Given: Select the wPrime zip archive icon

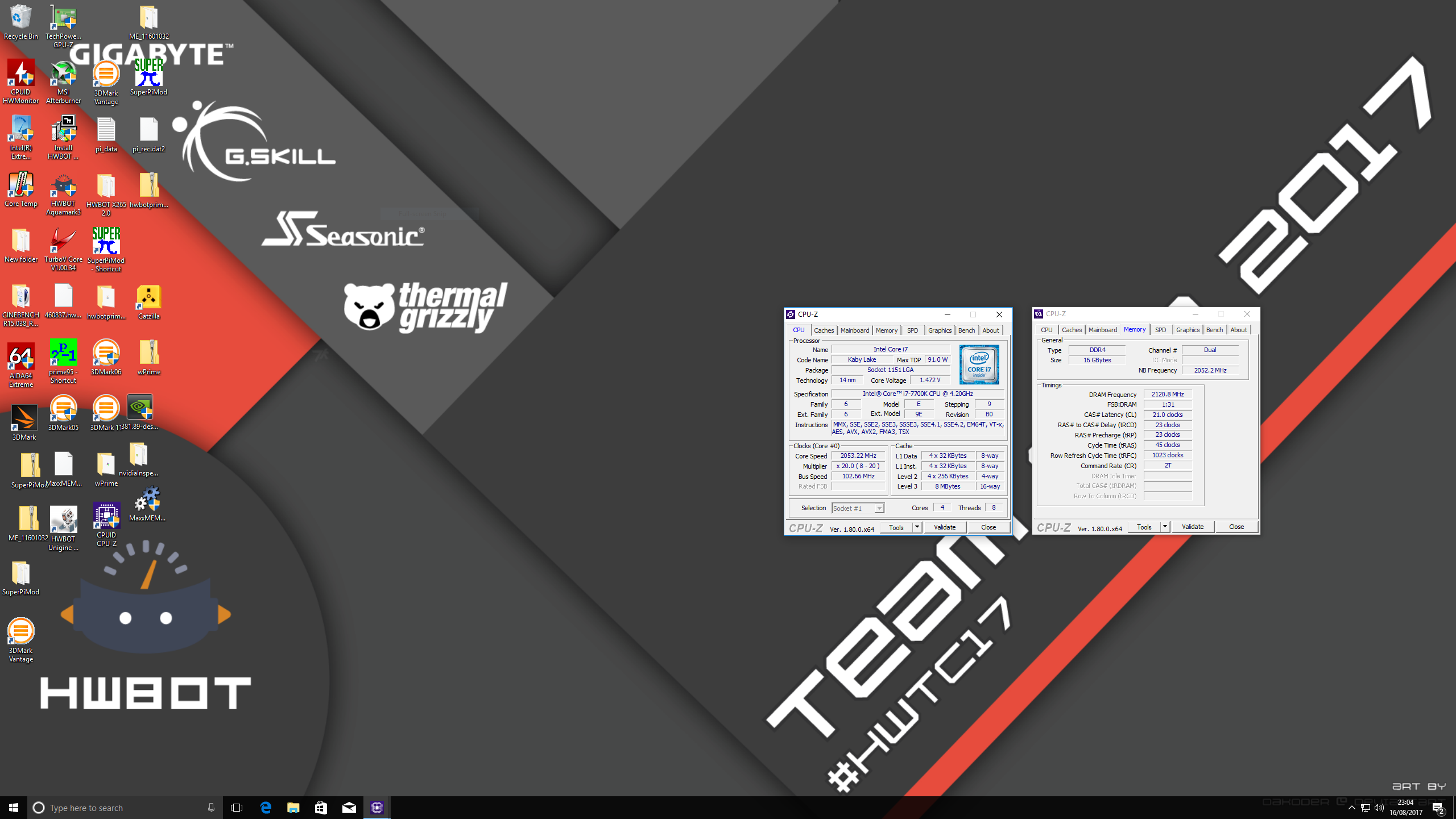Looking at the screenshot, I should (148, 358).
